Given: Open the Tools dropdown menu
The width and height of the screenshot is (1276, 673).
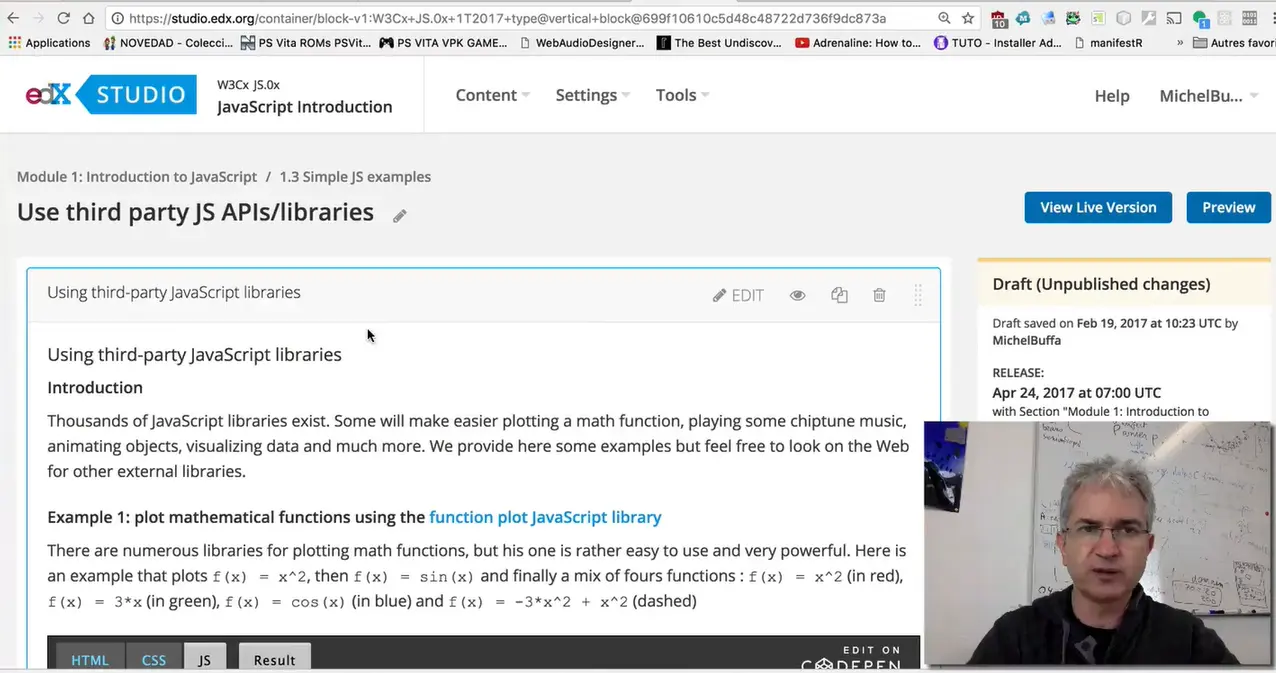Looking at the screenshot, I should [682, 95].
